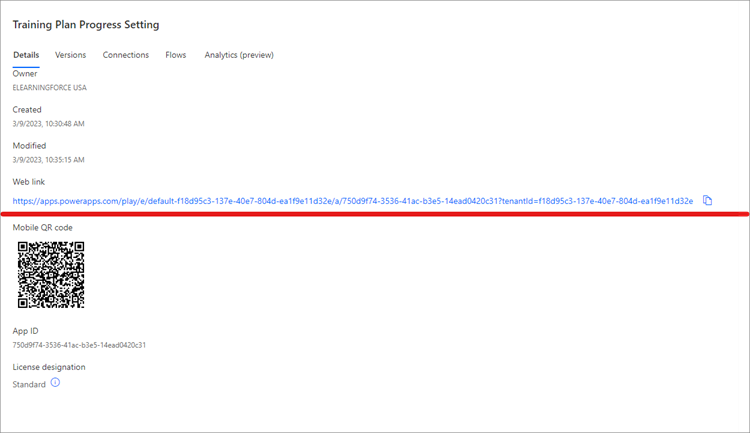
Task: Click the Mobile QR code image
Action: click(x=51, y=274)
